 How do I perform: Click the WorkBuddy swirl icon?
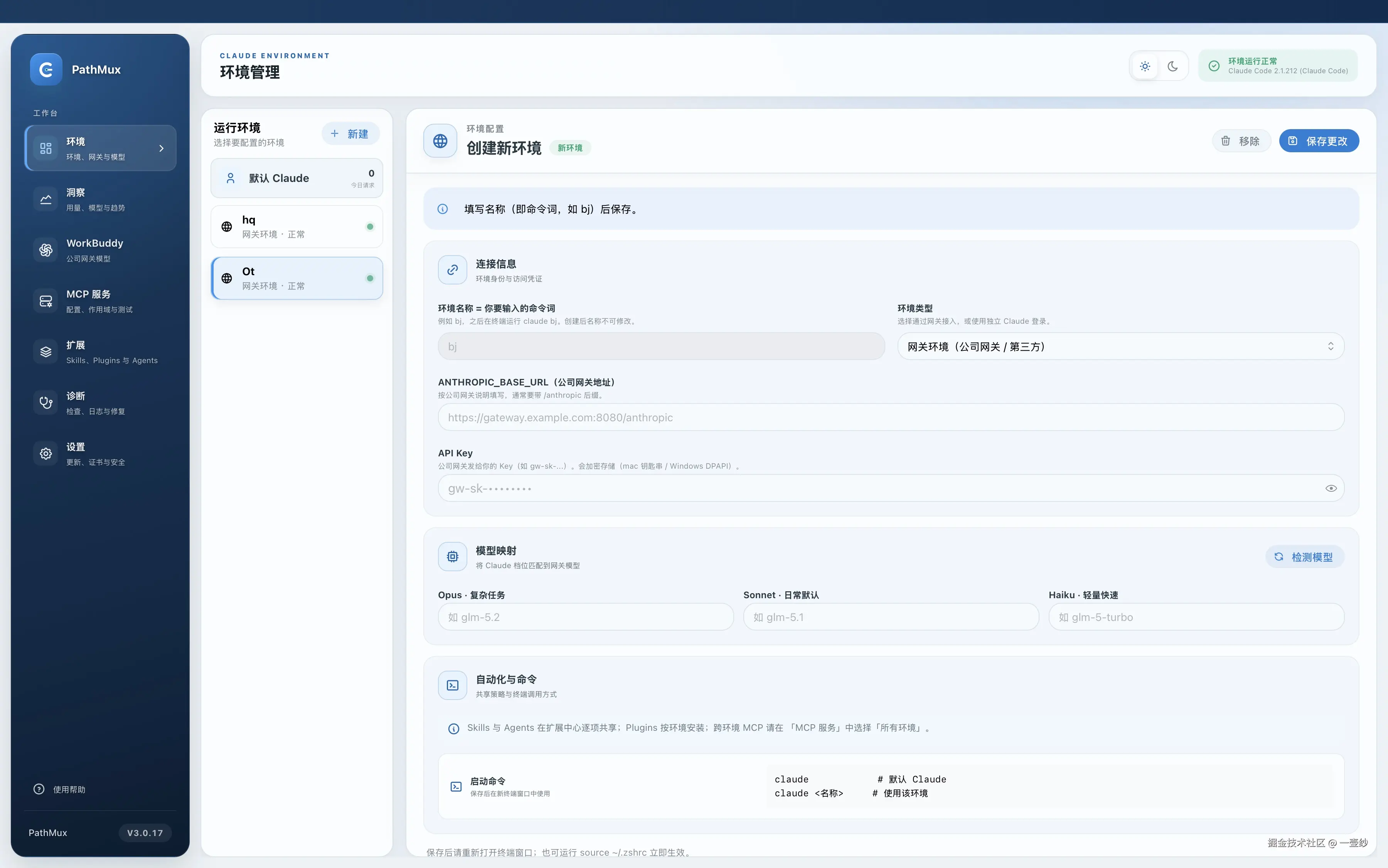(x=46, y=250)
